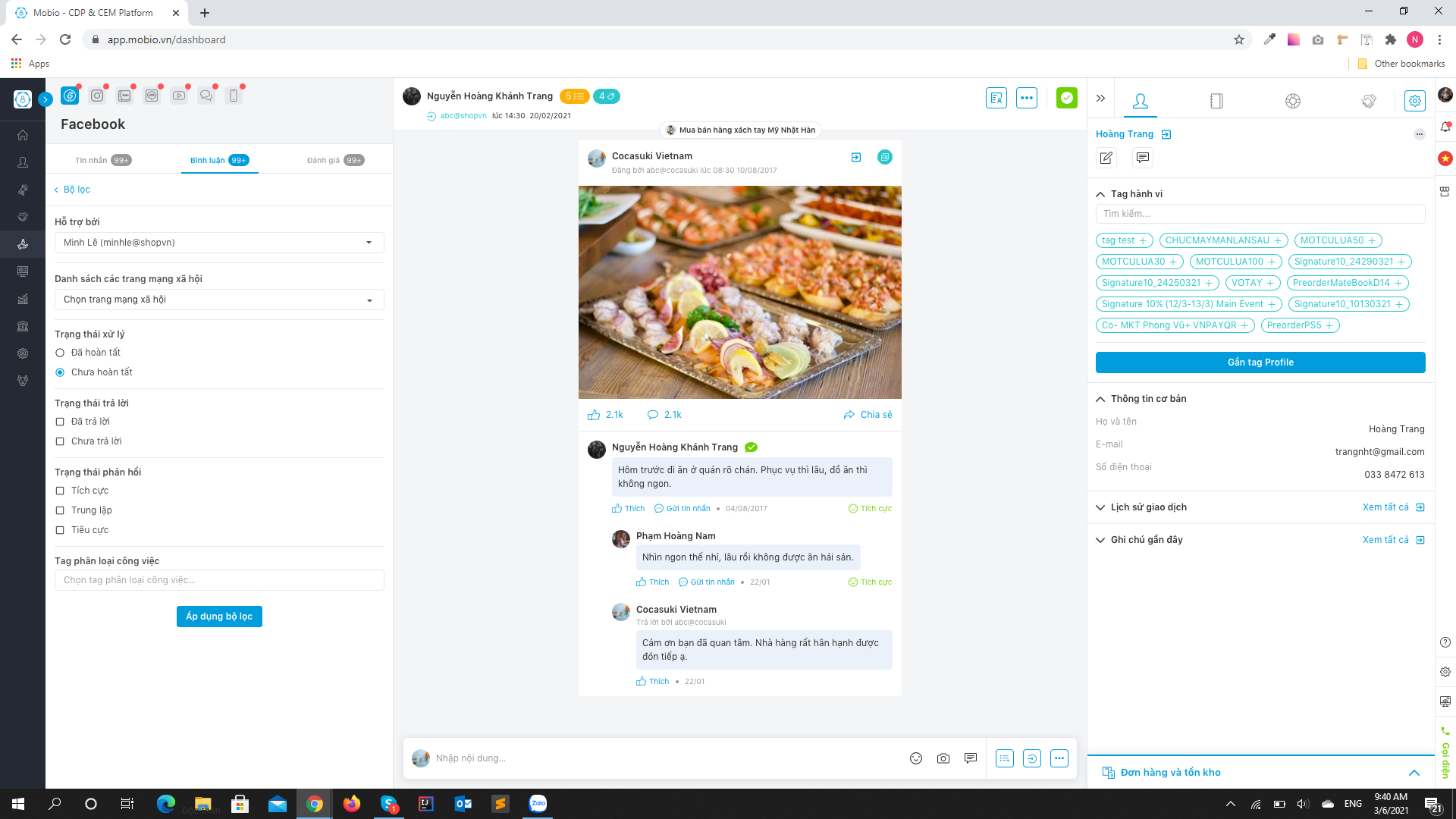The width and height of the screenshot is (1456, 819).
Task: Click camera icon to attach photo
Action: point(943,758)
